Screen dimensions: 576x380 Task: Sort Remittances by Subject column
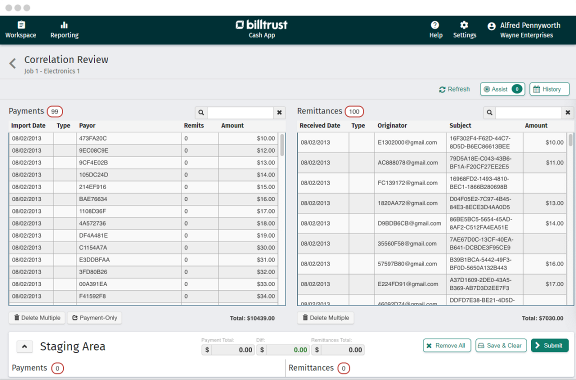460,126
